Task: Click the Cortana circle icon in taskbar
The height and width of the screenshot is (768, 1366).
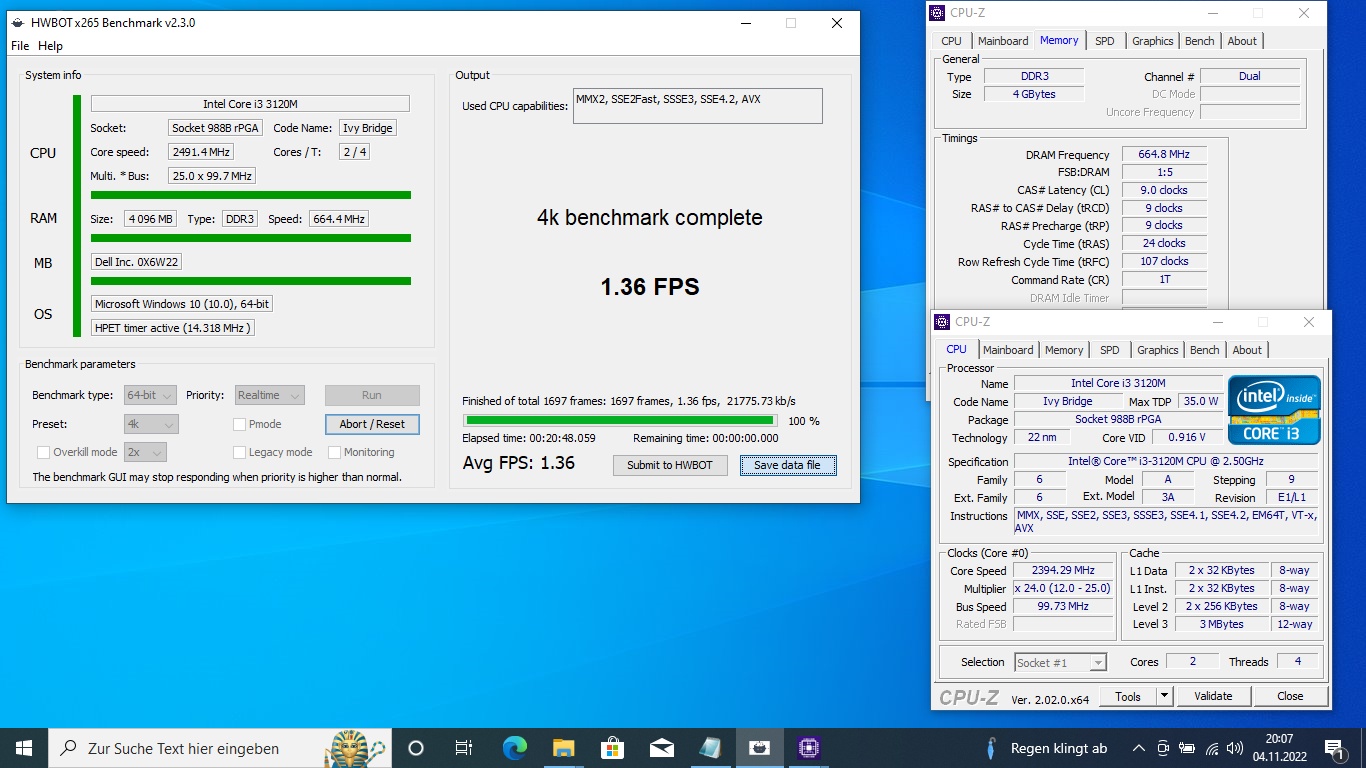Action: point(416,748)
